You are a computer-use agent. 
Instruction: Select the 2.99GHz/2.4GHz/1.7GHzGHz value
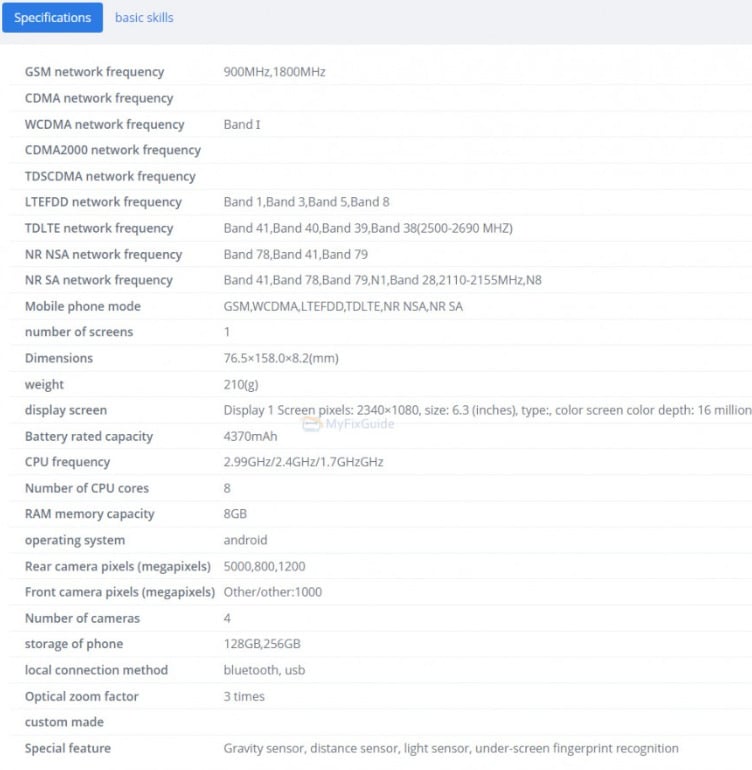303,462
